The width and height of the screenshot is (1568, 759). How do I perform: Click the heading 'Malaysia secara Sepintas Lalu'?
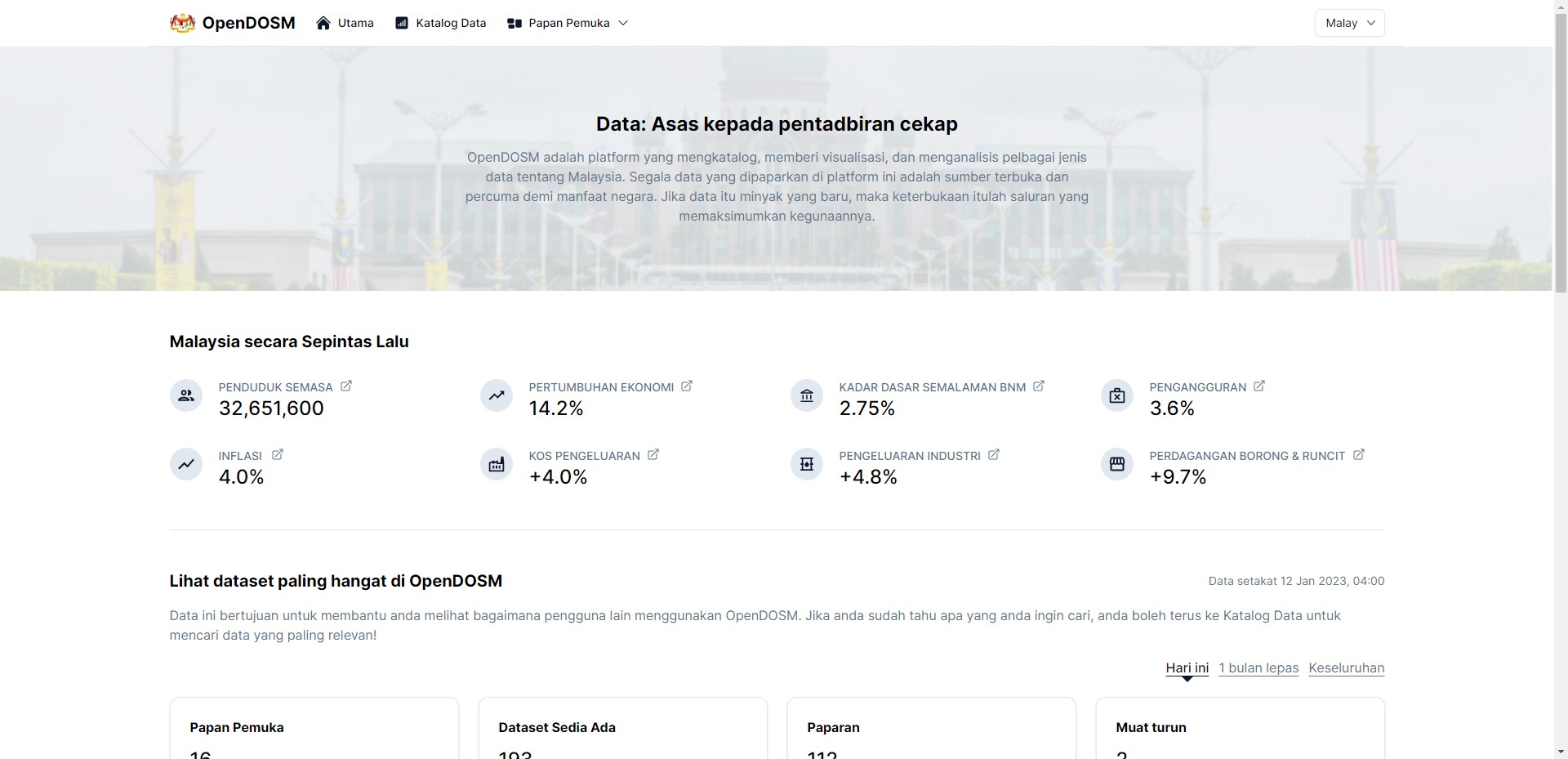[x=289, y=342]
